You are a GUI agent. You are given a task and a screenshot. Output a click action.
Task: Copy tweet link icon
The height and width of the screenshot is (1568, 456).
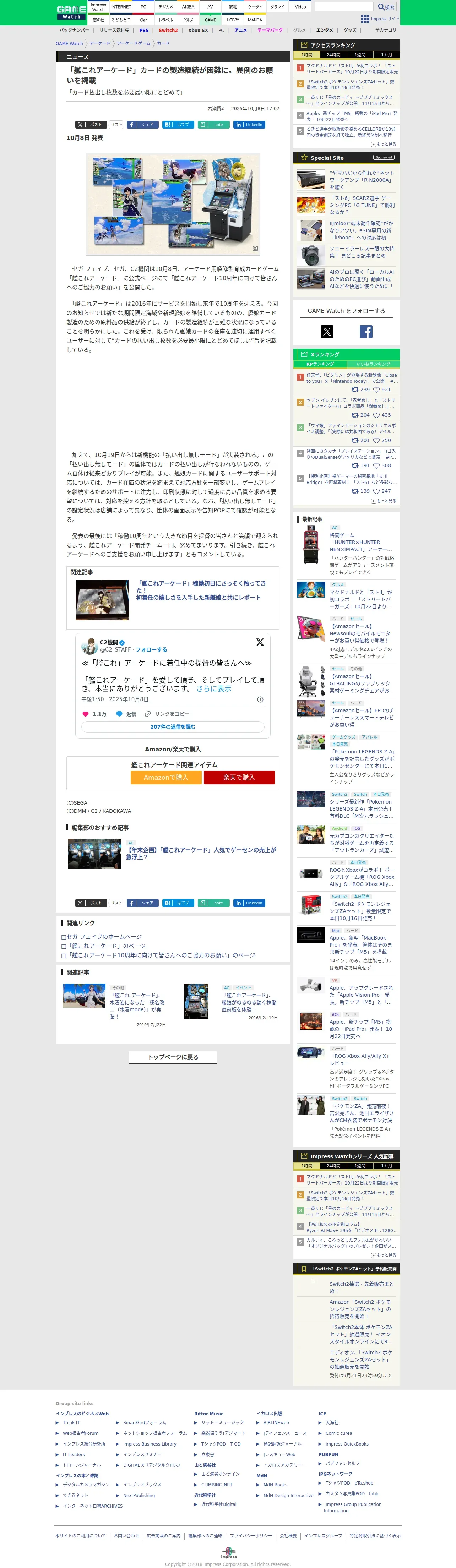(147, 714)
